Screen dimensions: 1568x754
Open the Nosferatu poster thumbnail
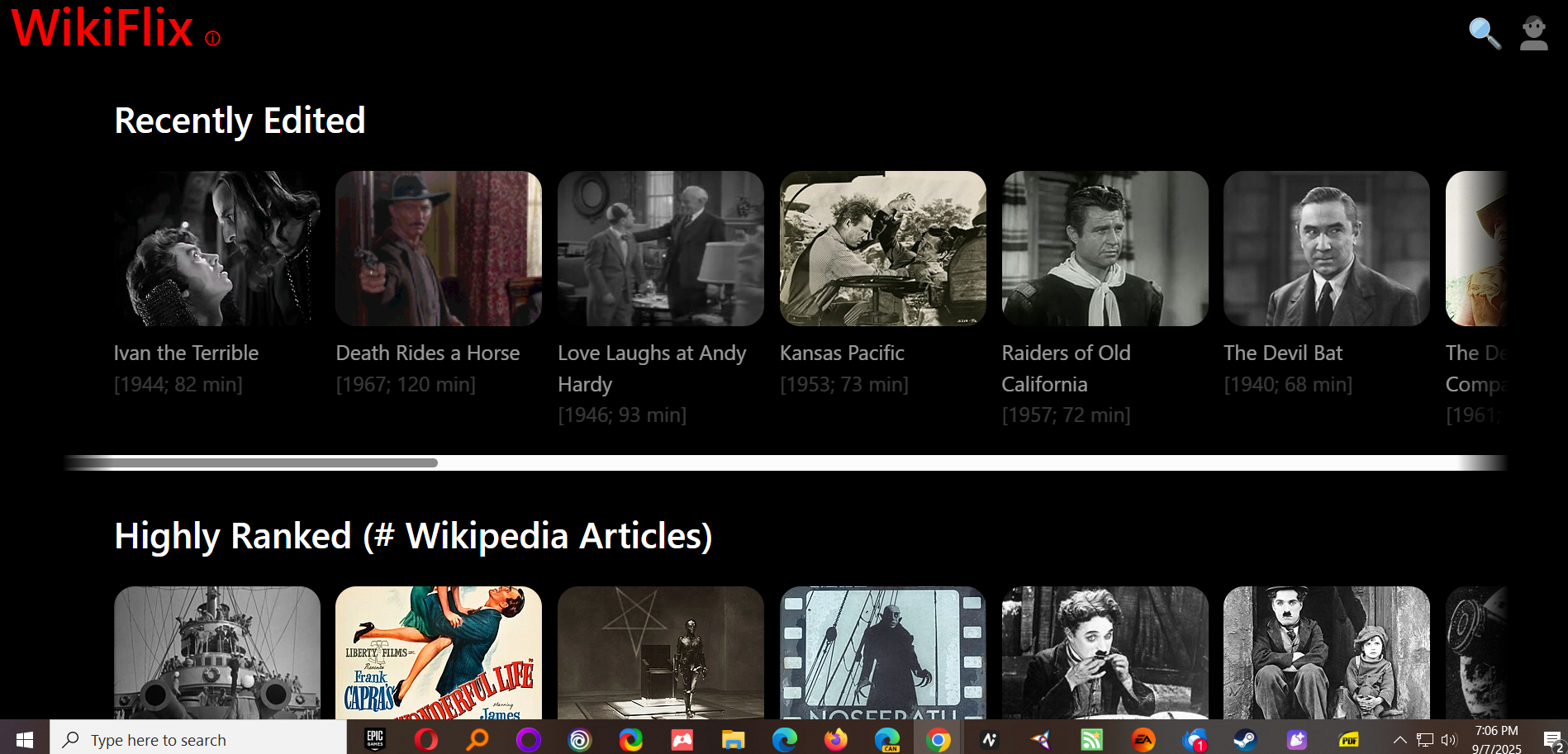(x=883, y=652)
